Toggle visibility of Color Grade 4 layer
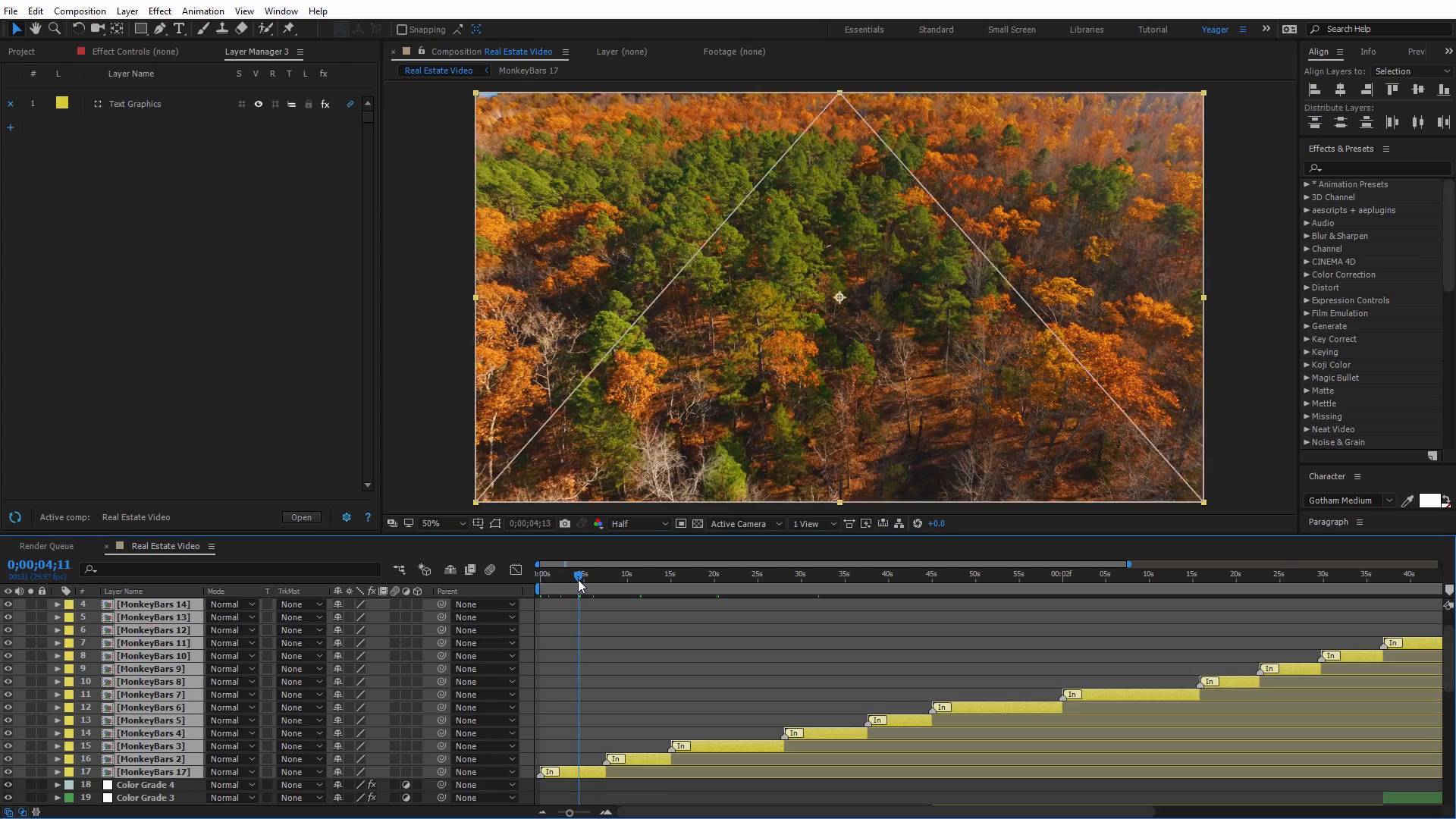 (x=8, y=785)
